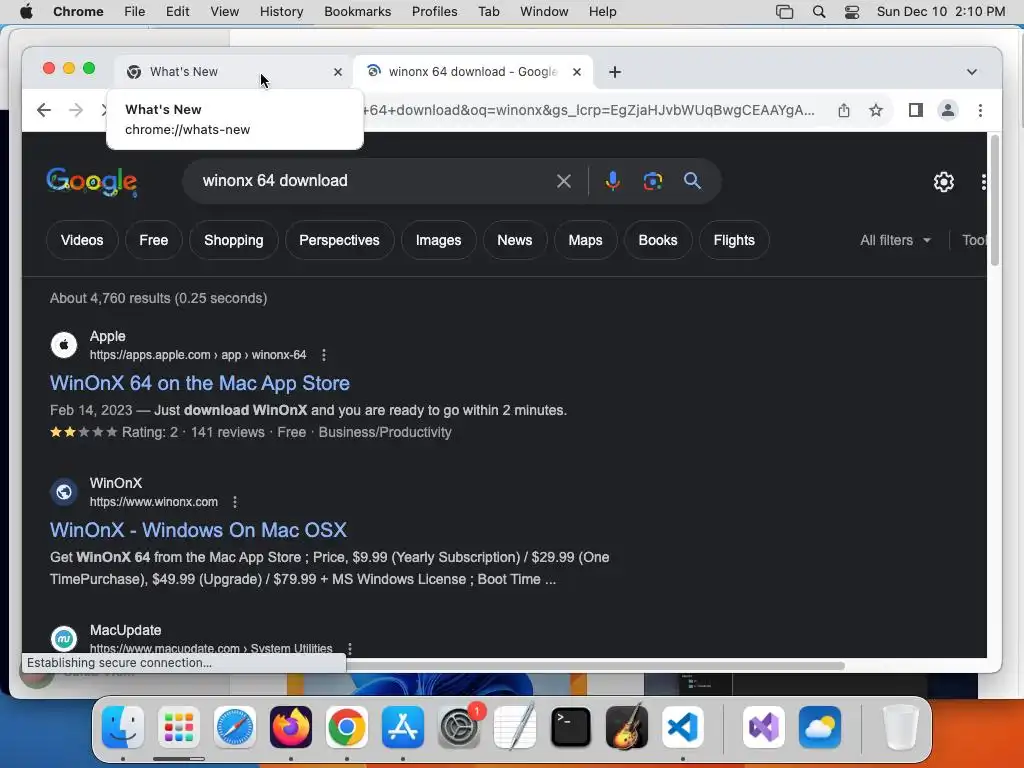1024x768 pixels.
Task: Open Chrome three-dot menu
Action: click(x=980, y=110)
